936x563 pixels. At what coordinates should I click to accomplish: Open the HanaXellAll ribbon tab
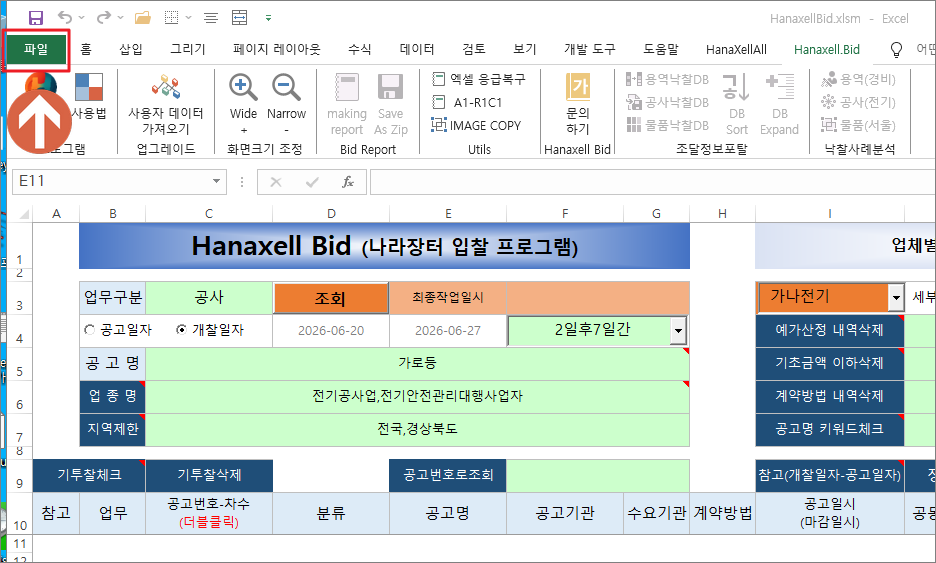pos(736,50)
